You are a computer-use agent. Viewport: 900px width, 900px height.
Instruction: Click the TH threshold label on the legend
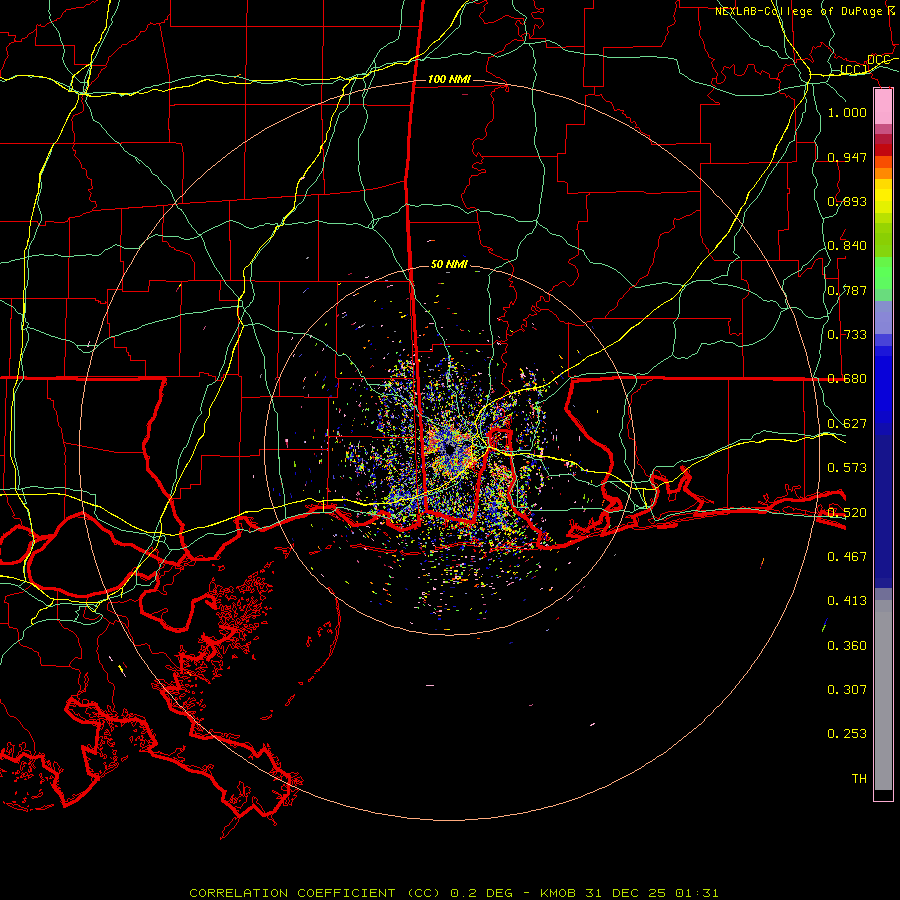(859, 778)
